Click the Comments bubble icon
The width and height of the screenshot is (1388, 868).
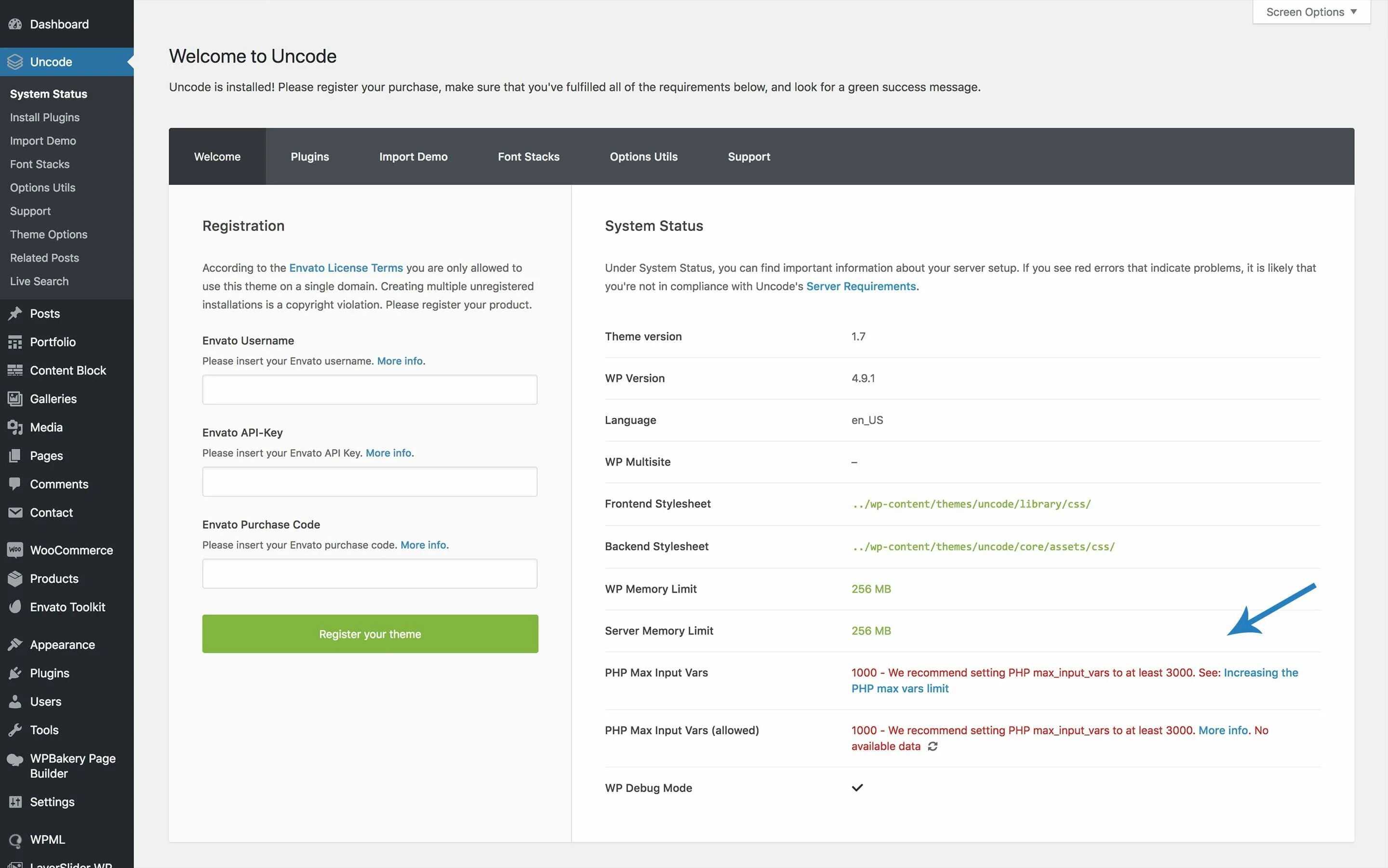tap(15, 484)
